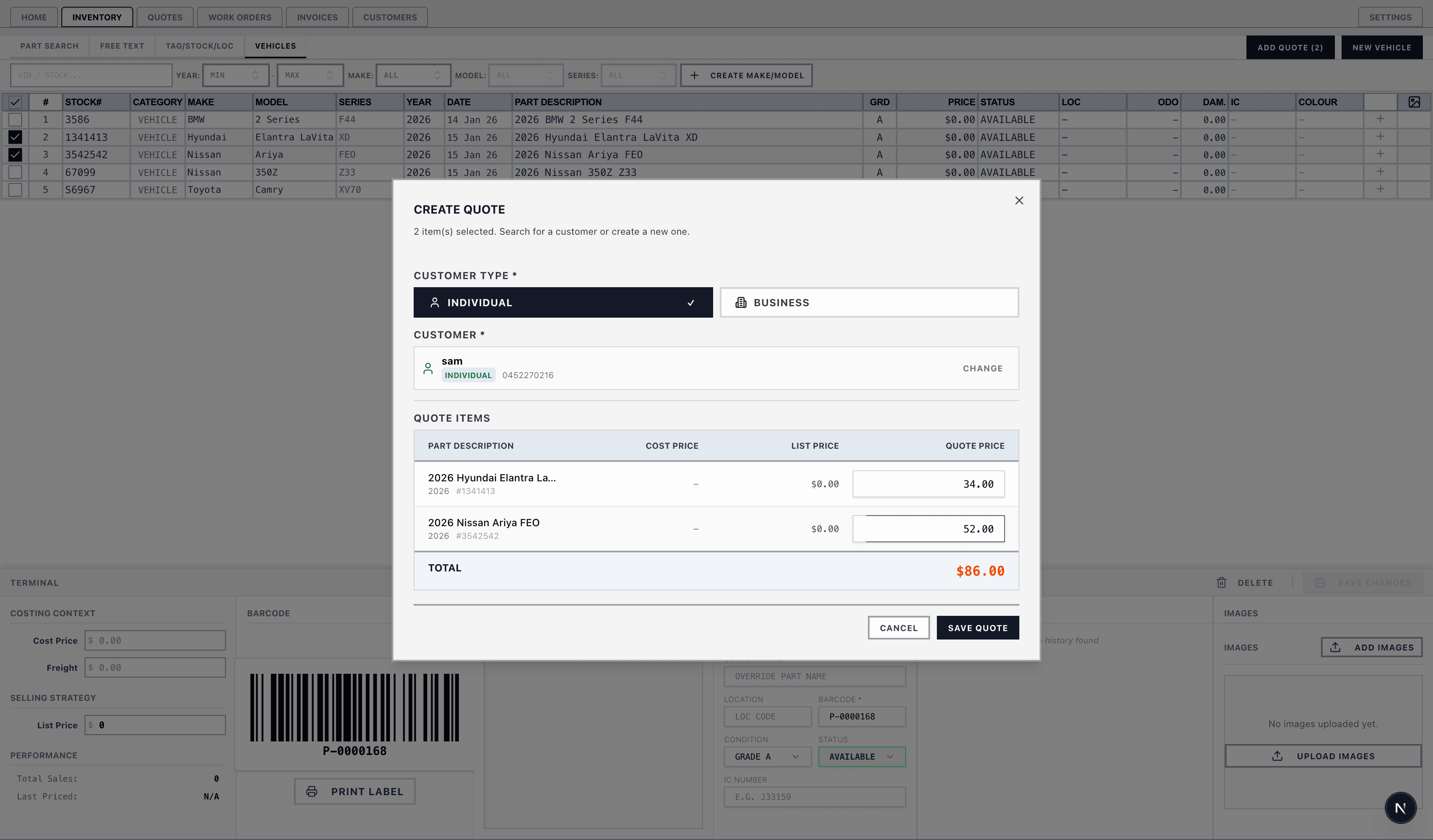Image resolution: width=1433 pixels, height=840 pixels.
Task: Click the plus icon on the BMW row
Action: click(x=1381, y=119)
